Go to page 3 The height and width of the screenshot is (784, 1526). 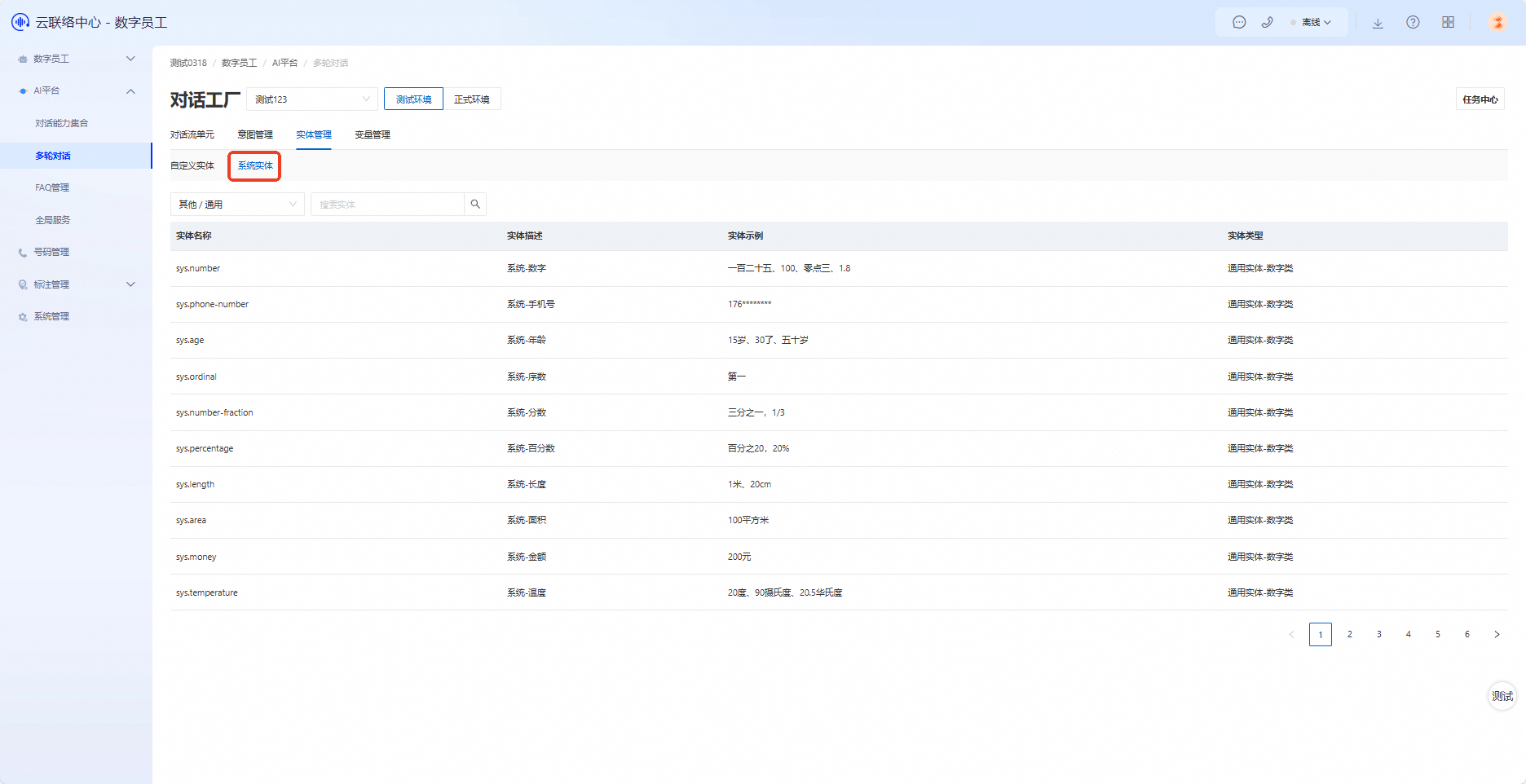coord(1379,634)
